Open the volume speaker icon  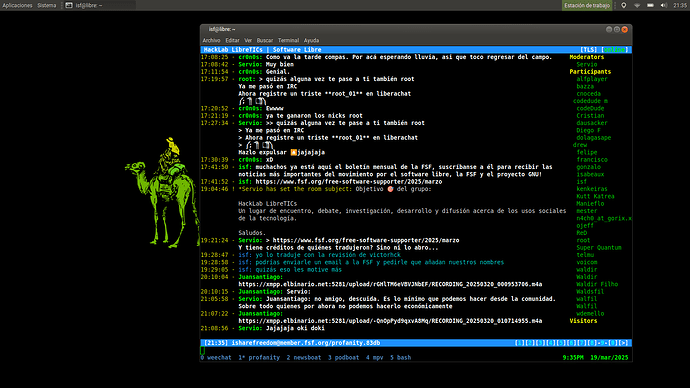664,5
